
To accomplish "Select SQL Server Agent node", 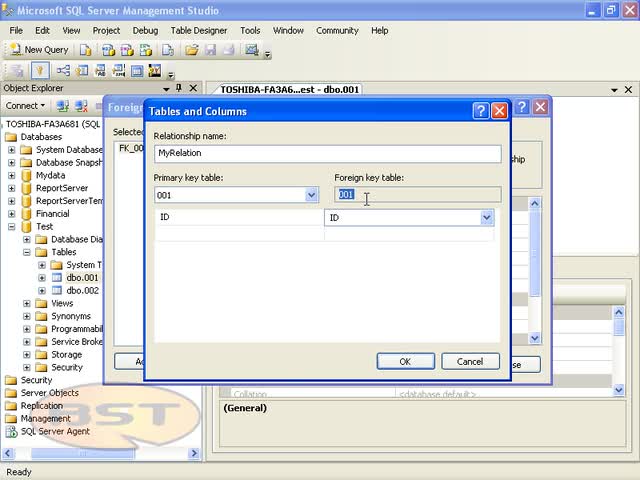I will tap(55, 432).
